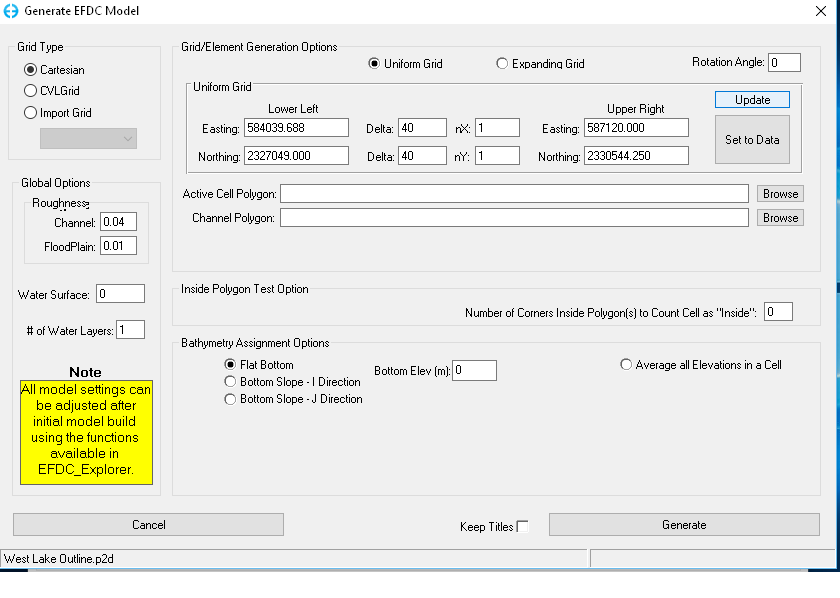Open the Import Grid format dropdown
Screen dimensions: 840x598
(x=88, y=138)
